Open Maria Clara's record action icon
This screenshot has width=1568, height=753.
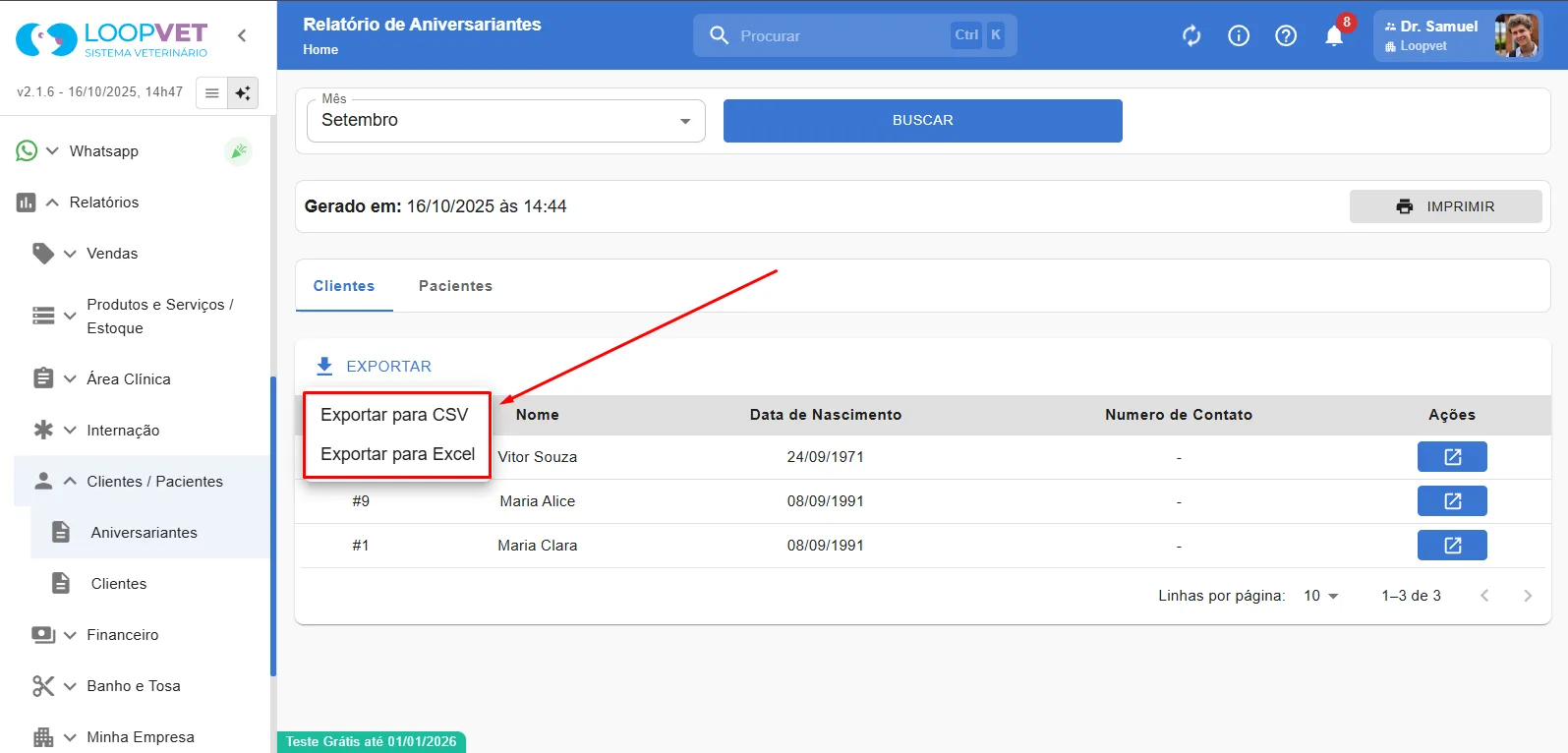click(x=1452, y=546)
